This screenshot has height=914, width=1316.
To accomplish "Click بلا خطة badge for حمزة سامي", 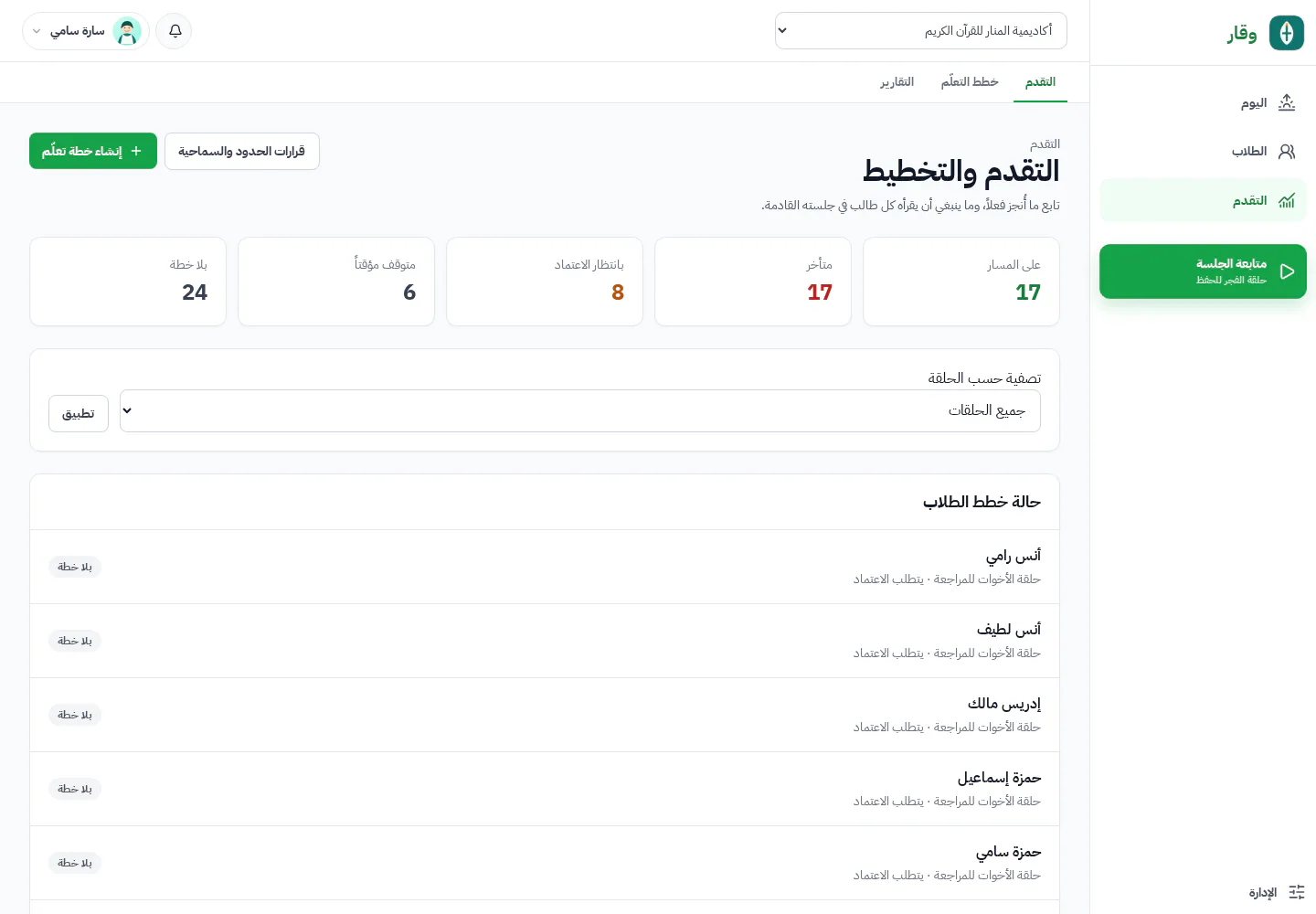I will pos(75,863).
